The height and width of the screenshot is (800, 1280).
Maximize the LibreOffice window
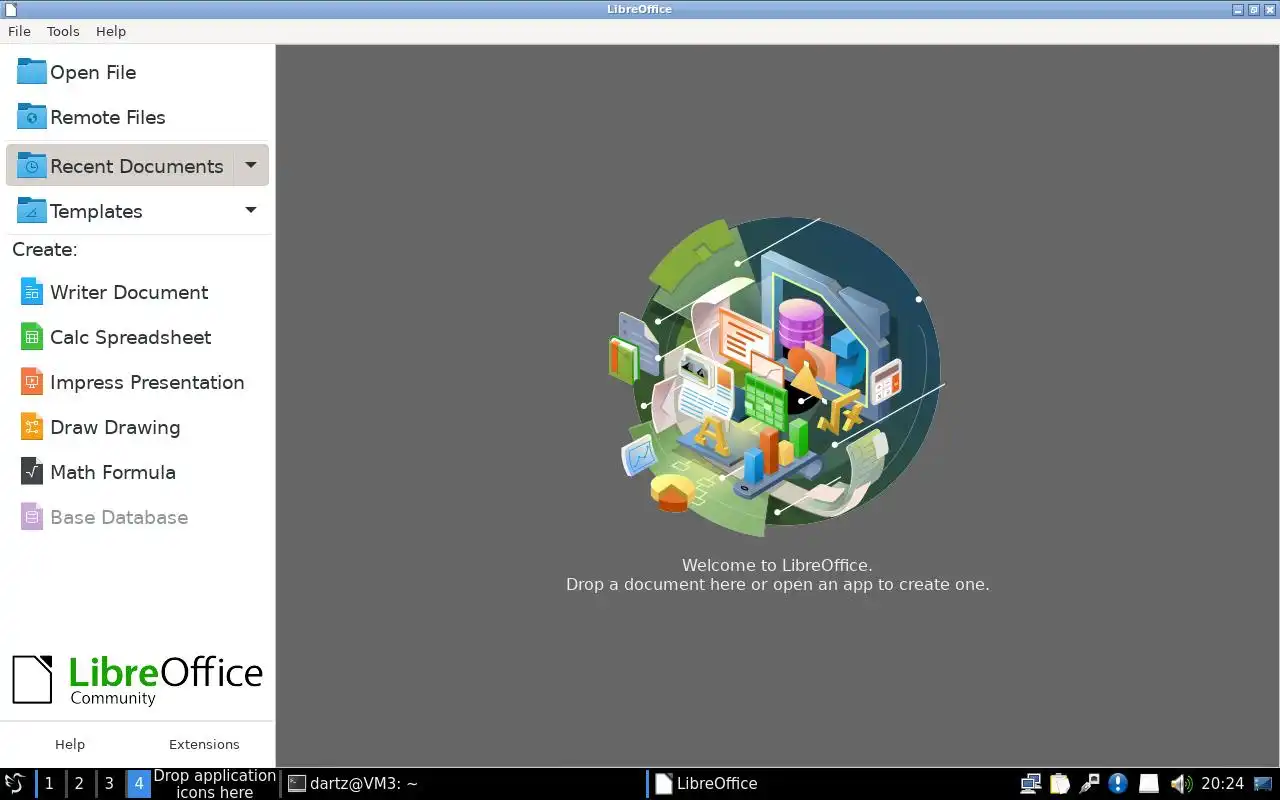pos(1254,9)
